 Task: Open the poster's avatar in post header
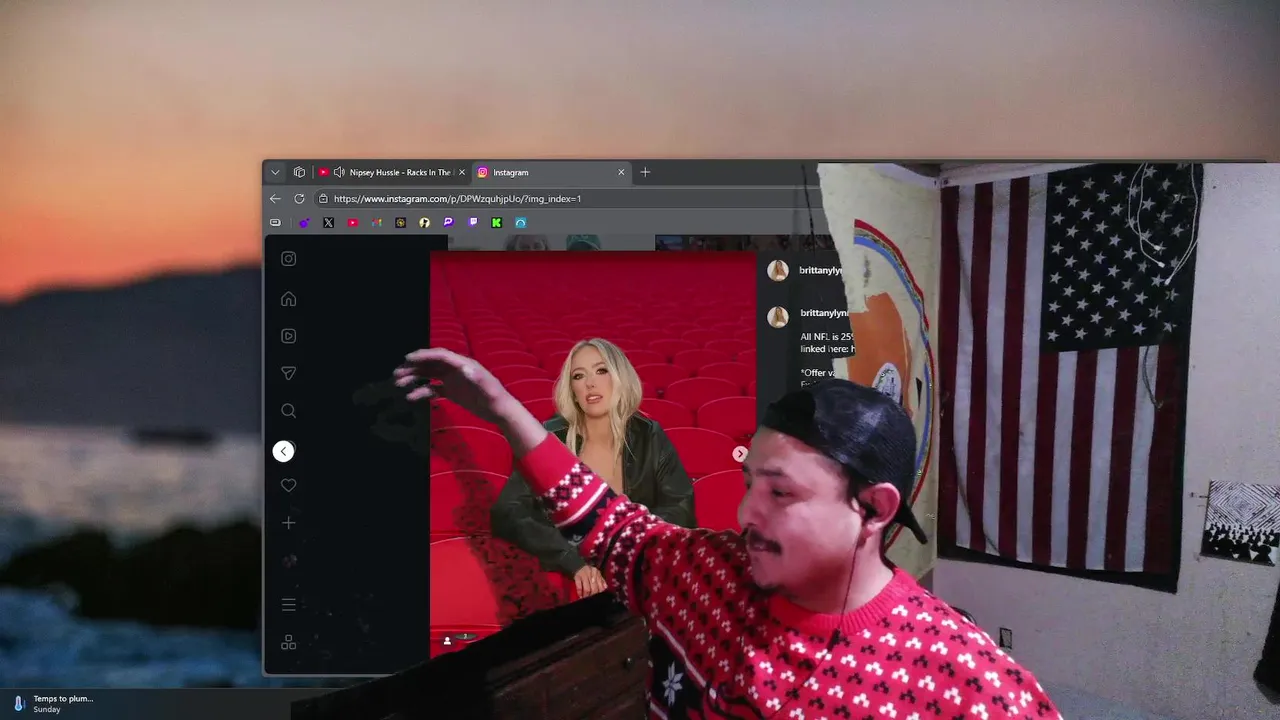pos(777,271)
